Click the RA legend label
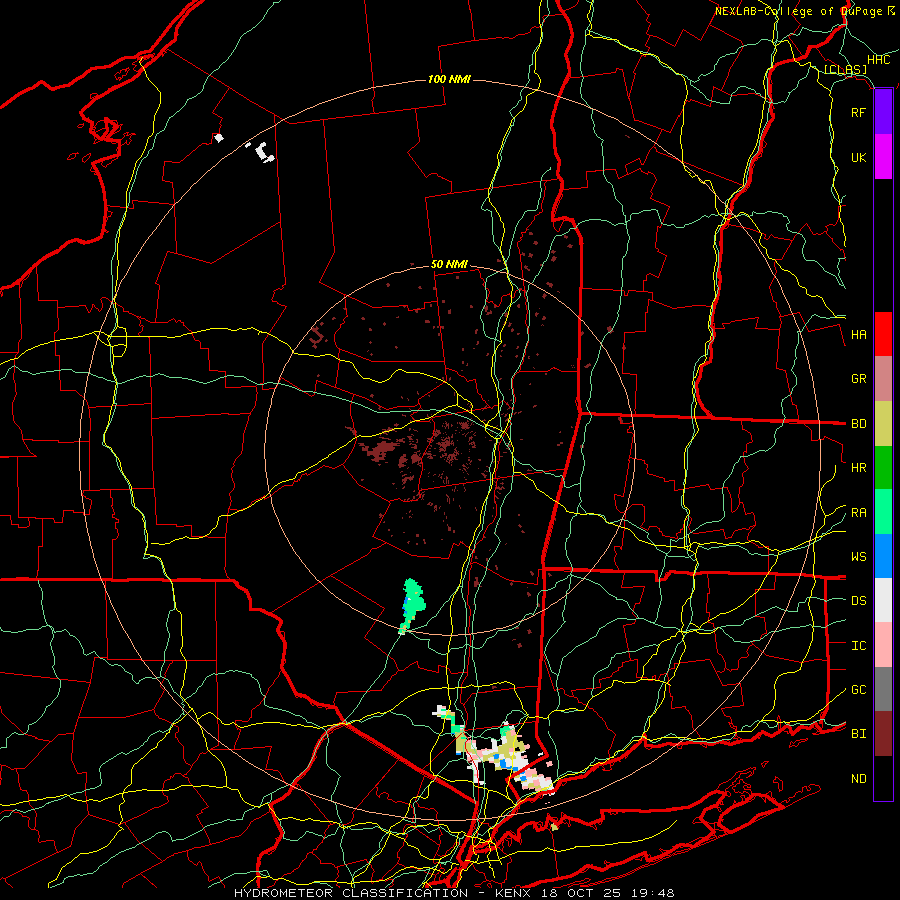The width and height of the screenshot is (900, 900). tap(858, 513)
